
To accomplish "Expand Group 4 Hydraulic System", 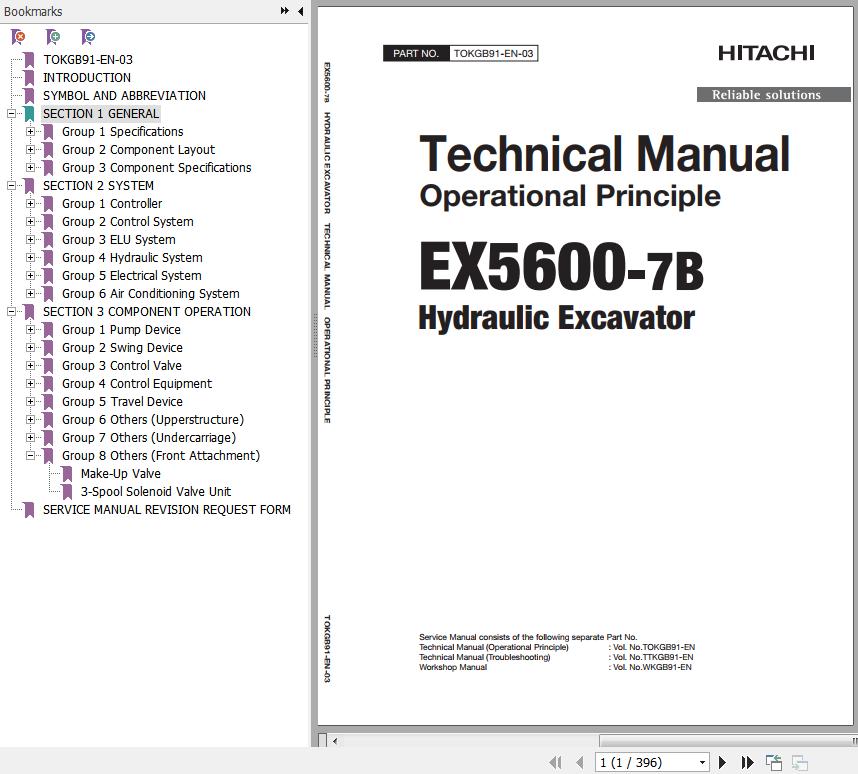I will coord(31,258).
